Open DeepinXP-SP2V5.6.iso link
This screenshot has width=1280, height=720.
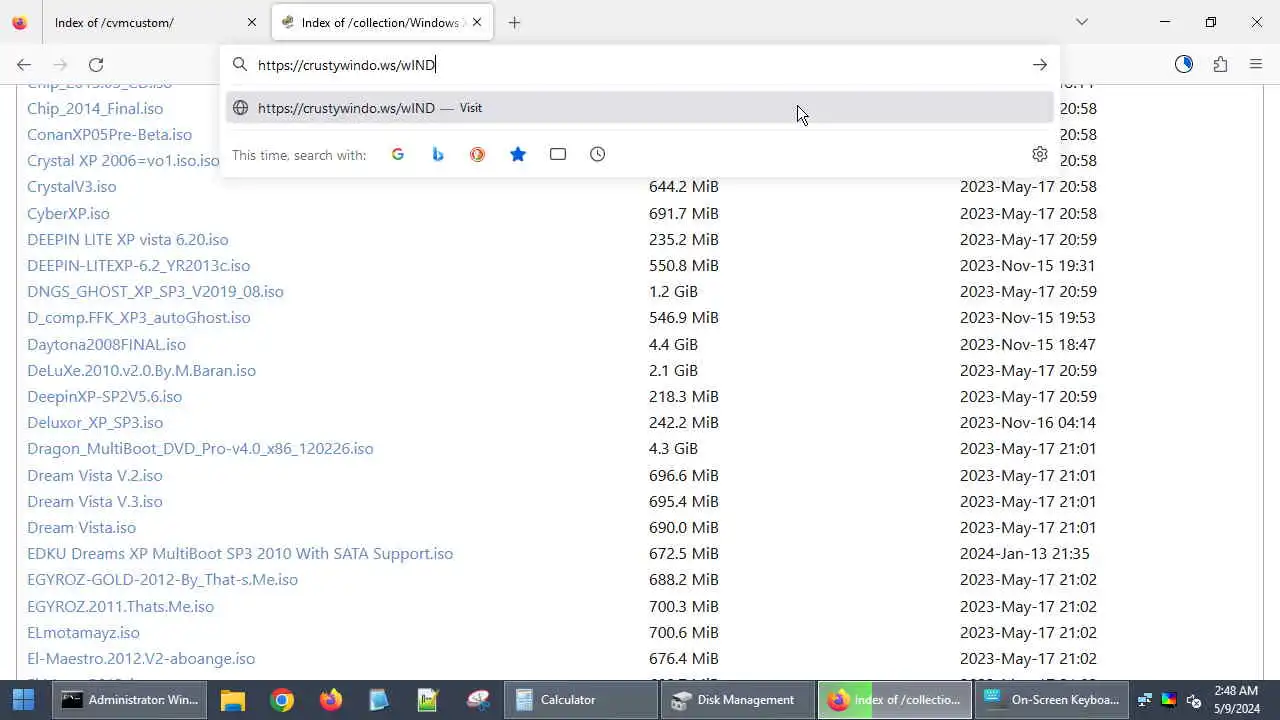[x=104, y=396]
